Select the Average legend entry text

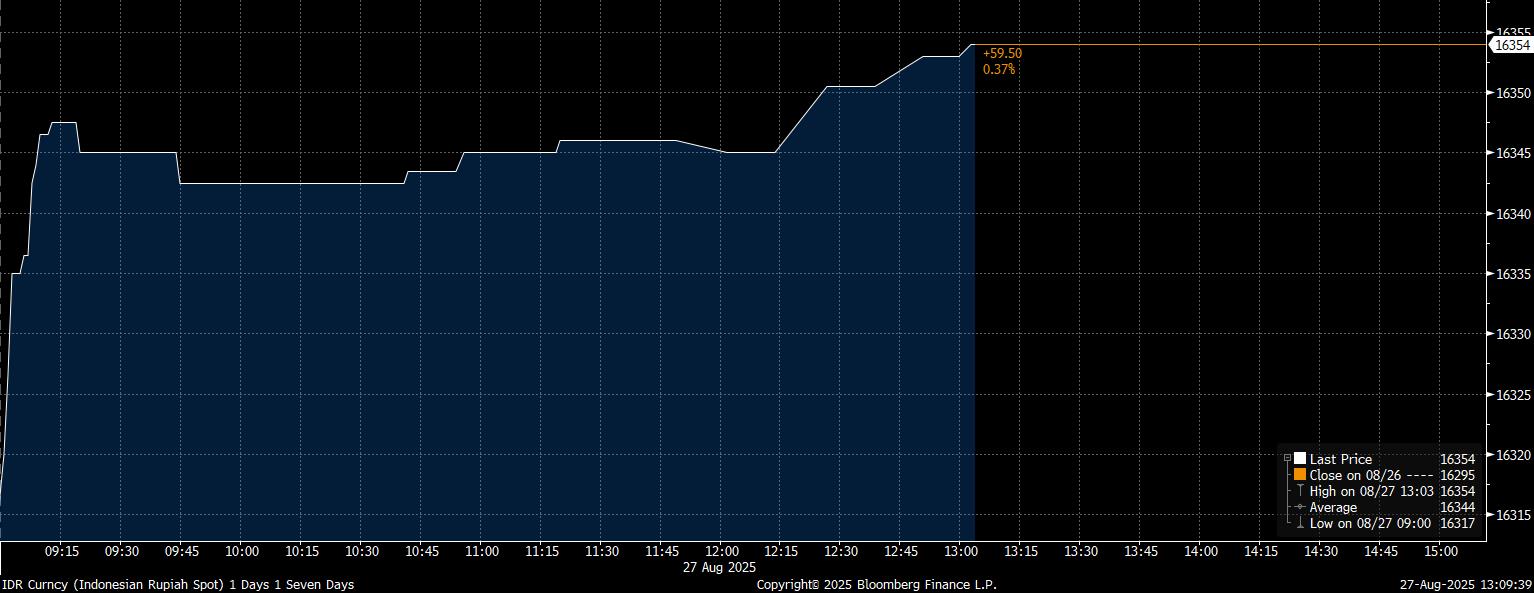tap(1333, 507)
